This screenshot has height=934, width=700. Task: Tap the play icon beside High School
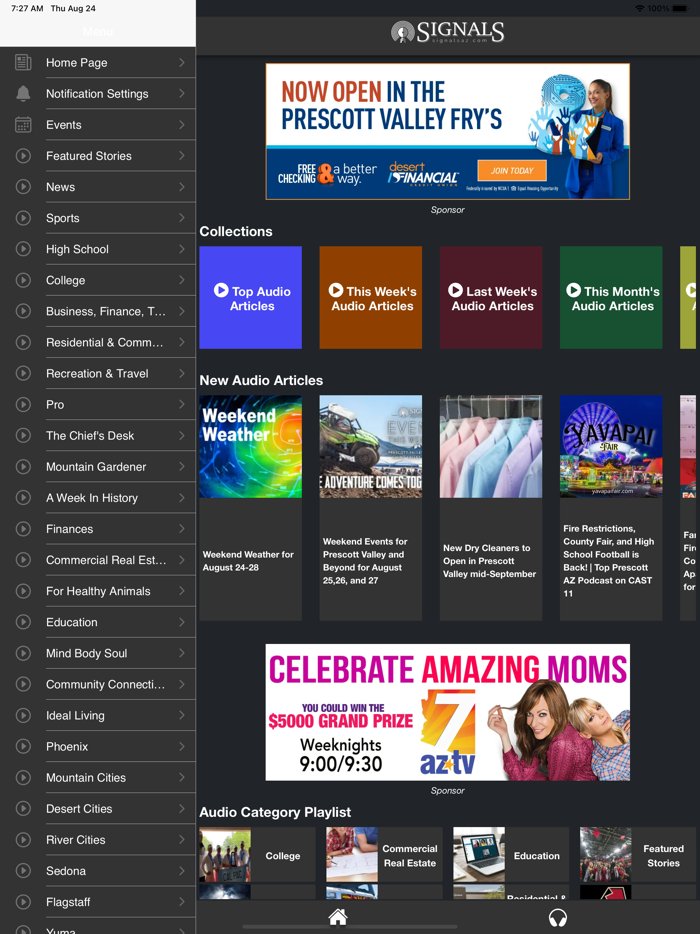tap(23, 249)
